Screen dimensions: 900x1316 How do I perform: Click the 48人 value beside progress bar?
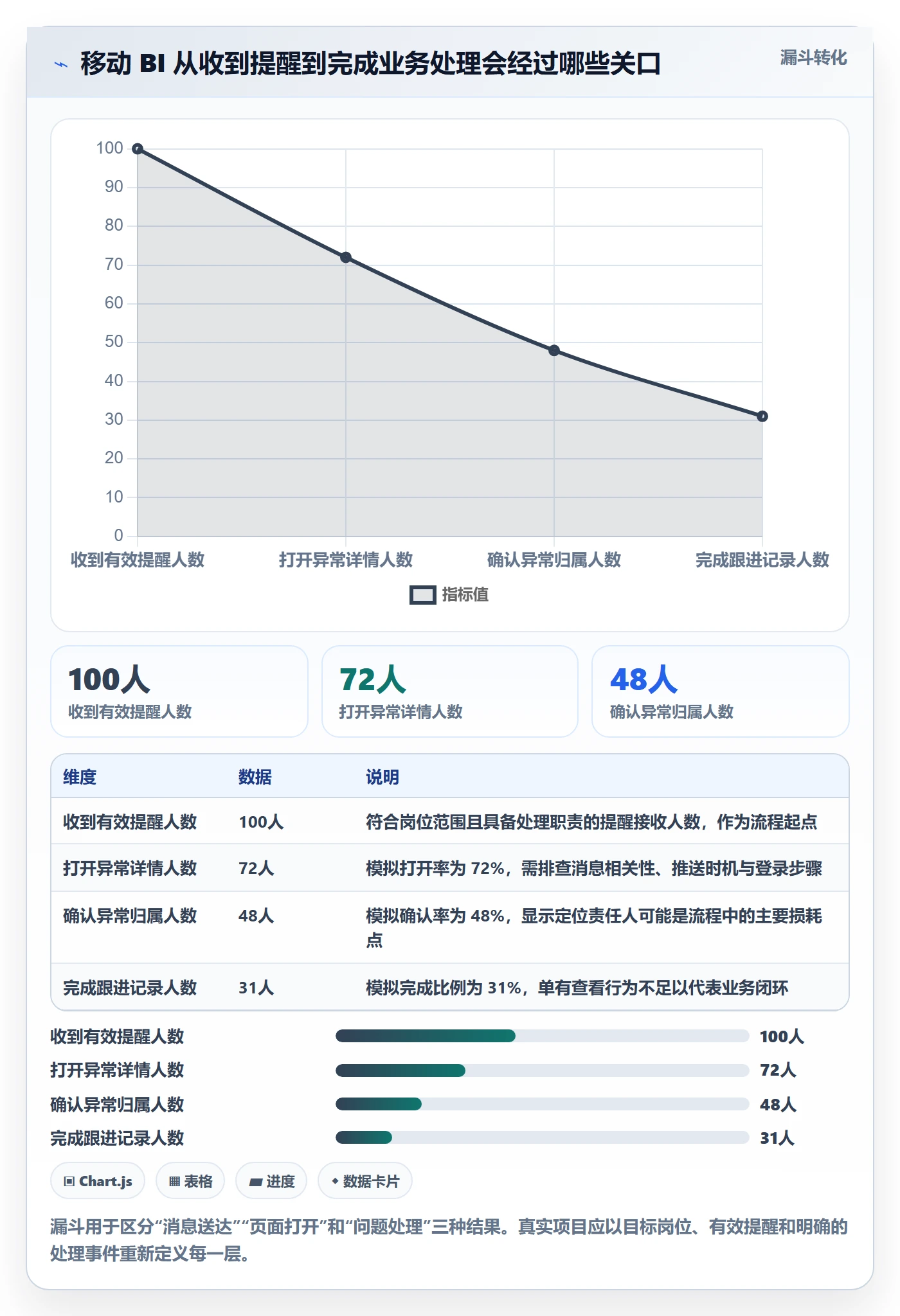[x=778, y=1105]
